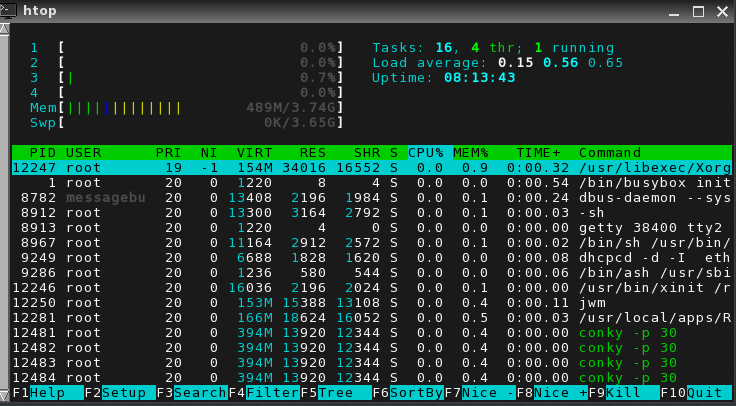
Task: Switch to Tree view in function bar
Action: 345,392
